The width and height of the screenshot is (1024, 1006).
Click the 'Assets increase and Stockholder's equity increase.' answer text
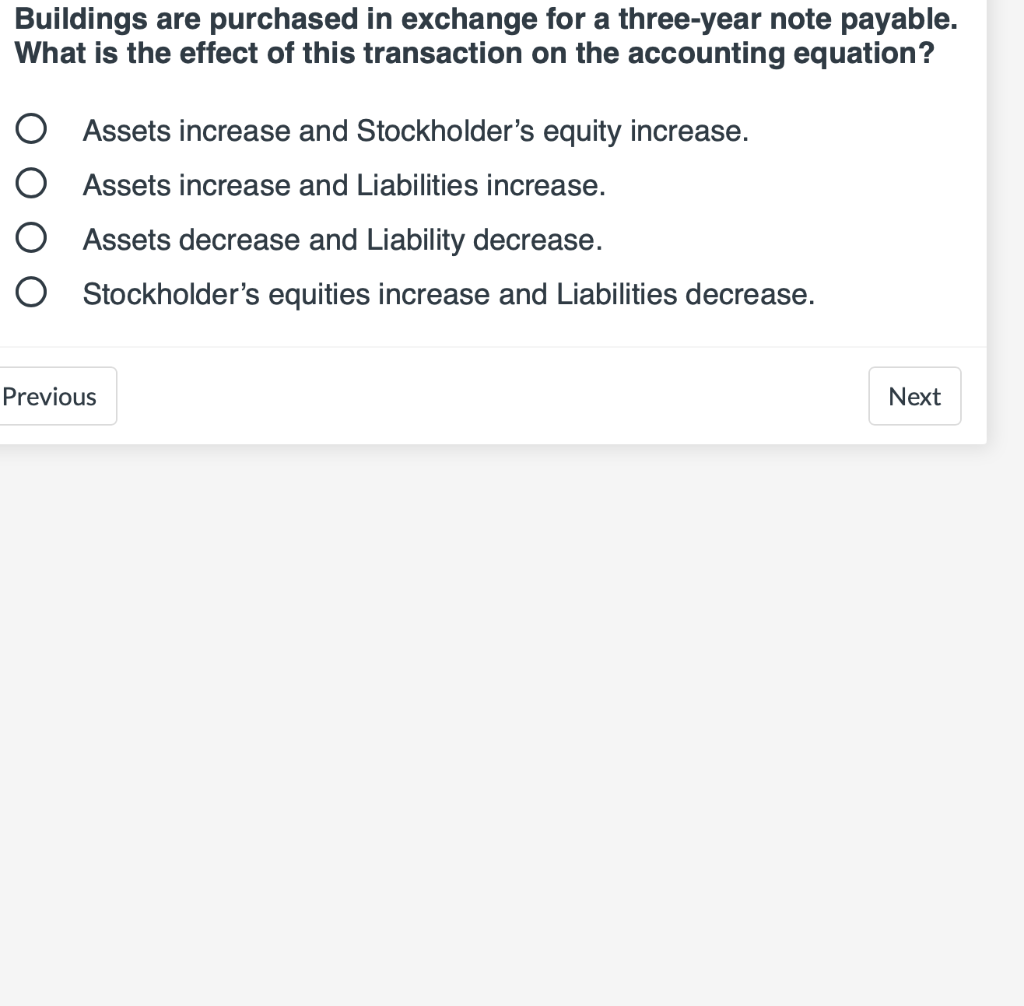415,131
